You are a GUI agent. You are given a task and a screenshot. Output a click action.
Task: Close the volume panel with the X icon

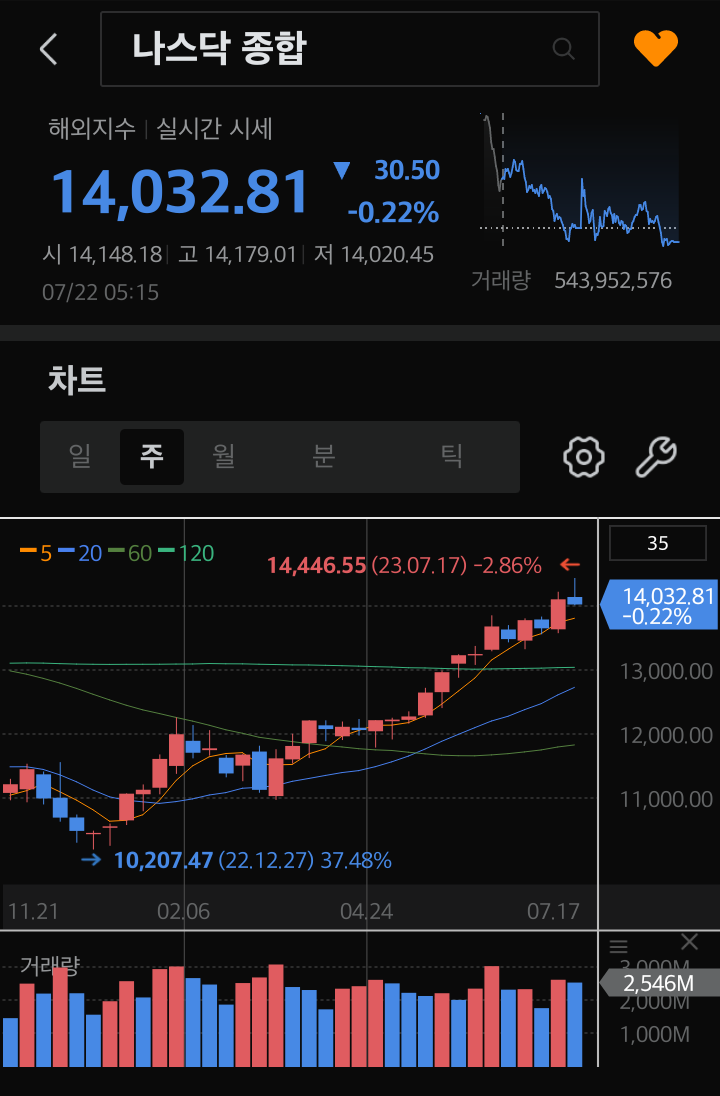[x=689, y=942]
